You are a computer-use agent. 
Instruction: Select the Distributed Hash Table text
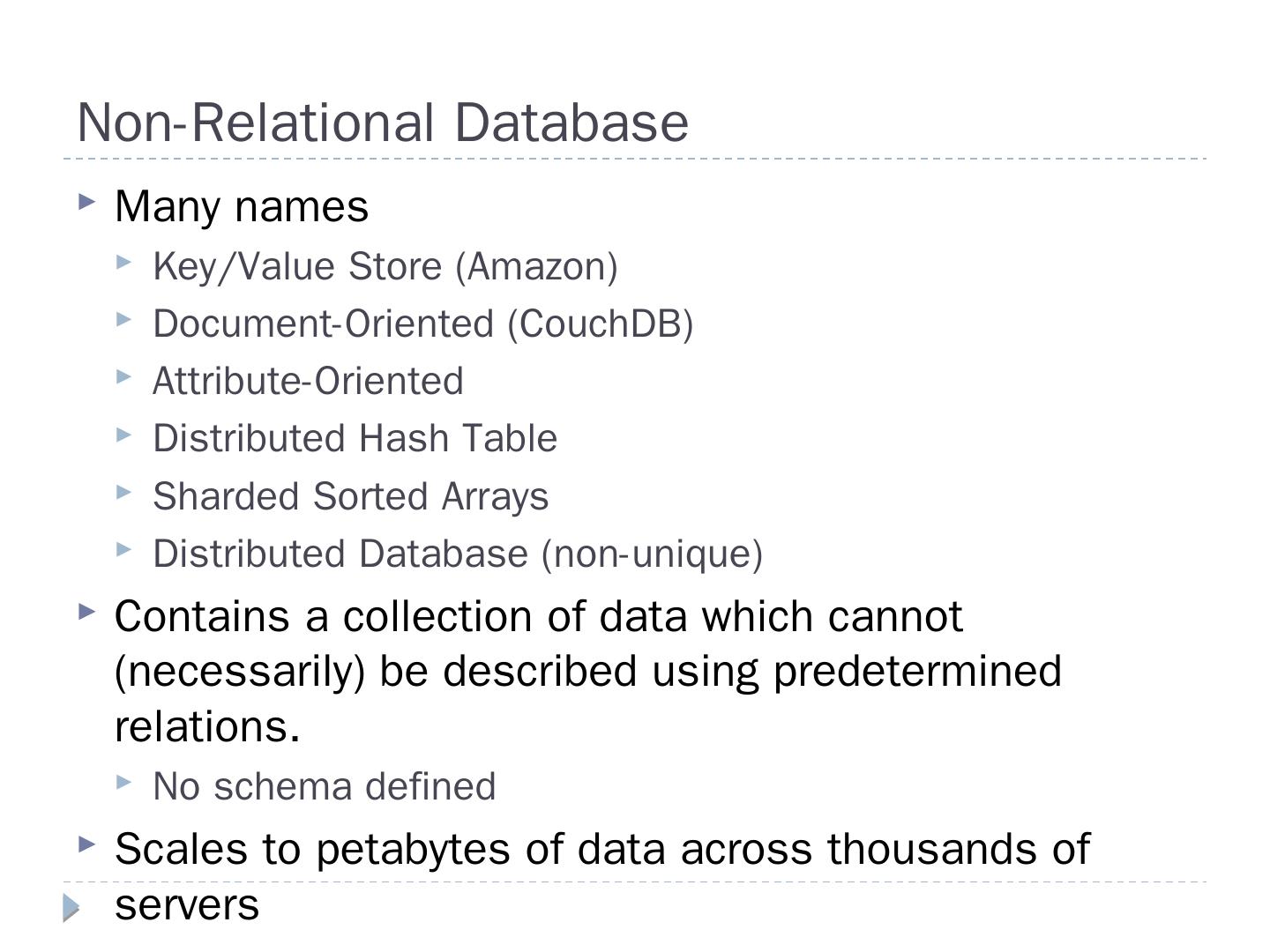tap(355, 439)
